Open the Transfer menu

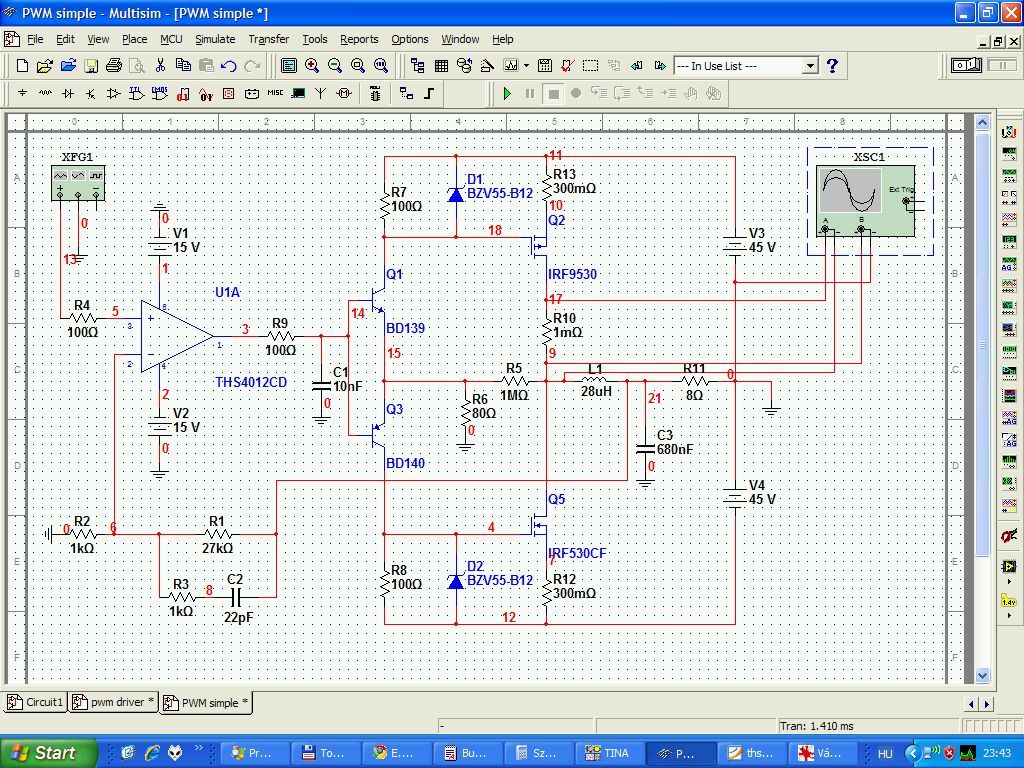point(268,39)
